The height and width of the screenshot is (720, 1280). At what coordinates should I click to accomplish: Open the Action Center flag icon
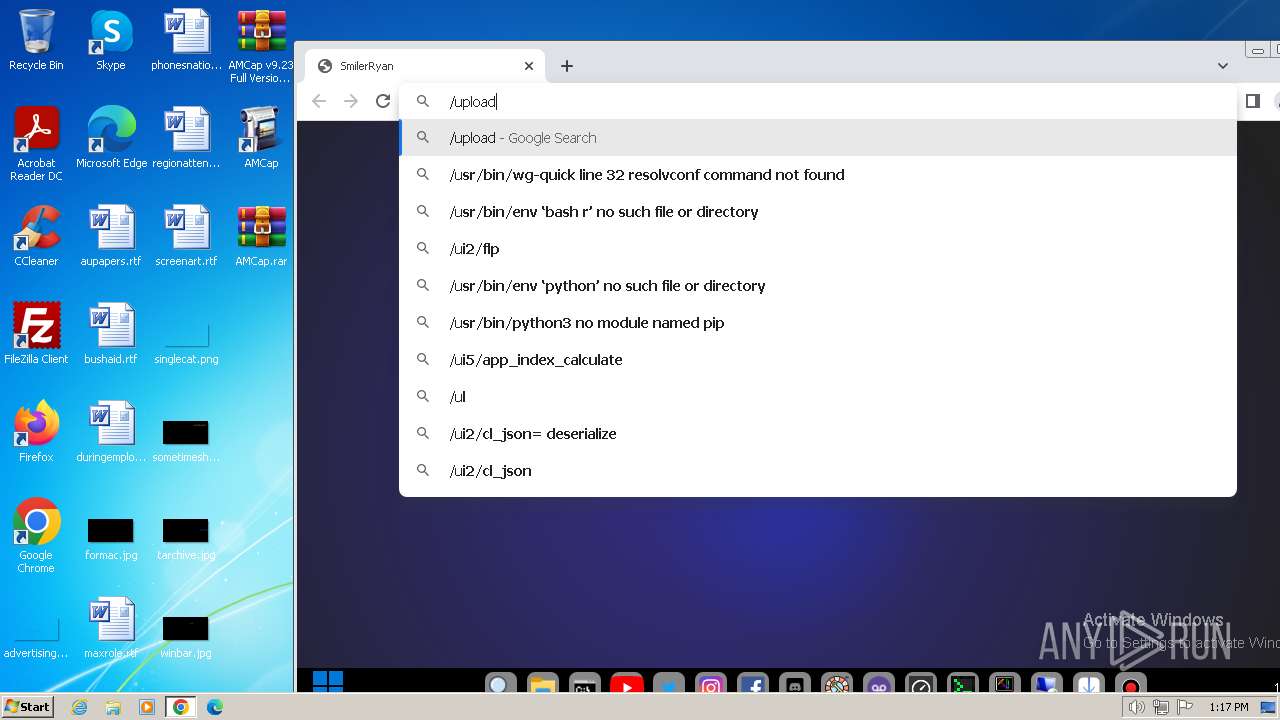click(1185, 707)
